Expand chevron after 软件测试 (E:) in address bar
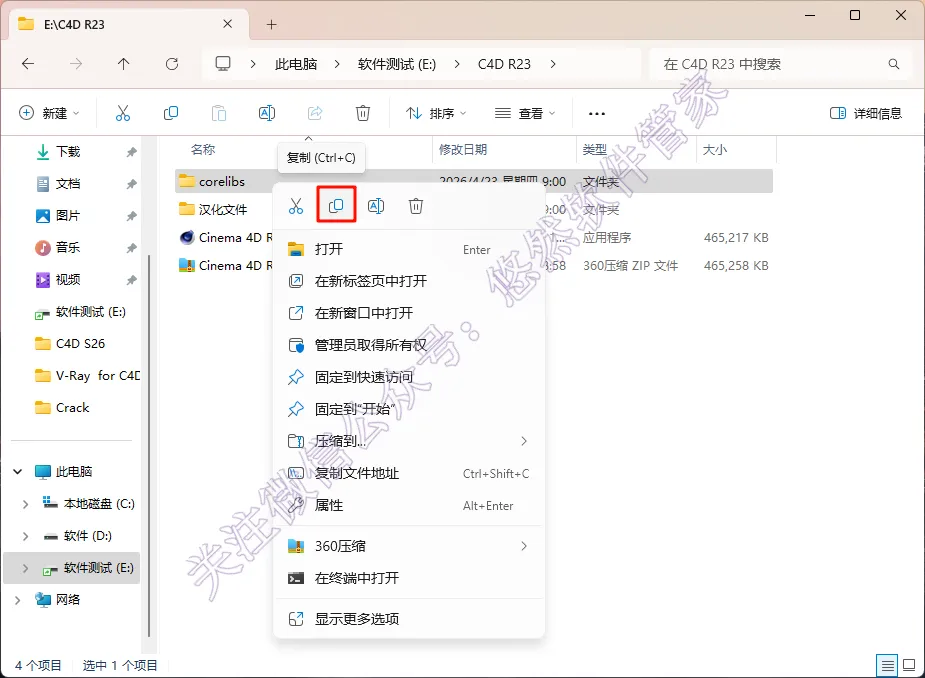This screenshot has width=925, height=678. click(457, 64)
